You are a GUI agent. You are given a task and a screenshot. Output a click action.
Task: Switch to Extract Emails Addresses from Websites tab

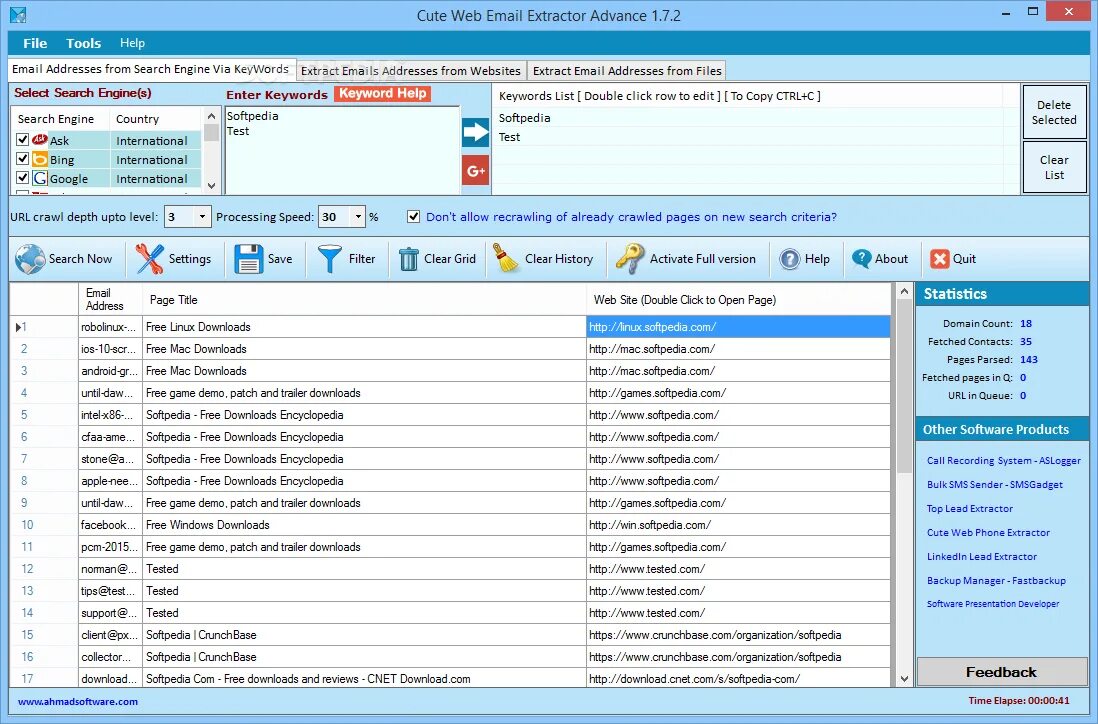[x=411, y=71]
